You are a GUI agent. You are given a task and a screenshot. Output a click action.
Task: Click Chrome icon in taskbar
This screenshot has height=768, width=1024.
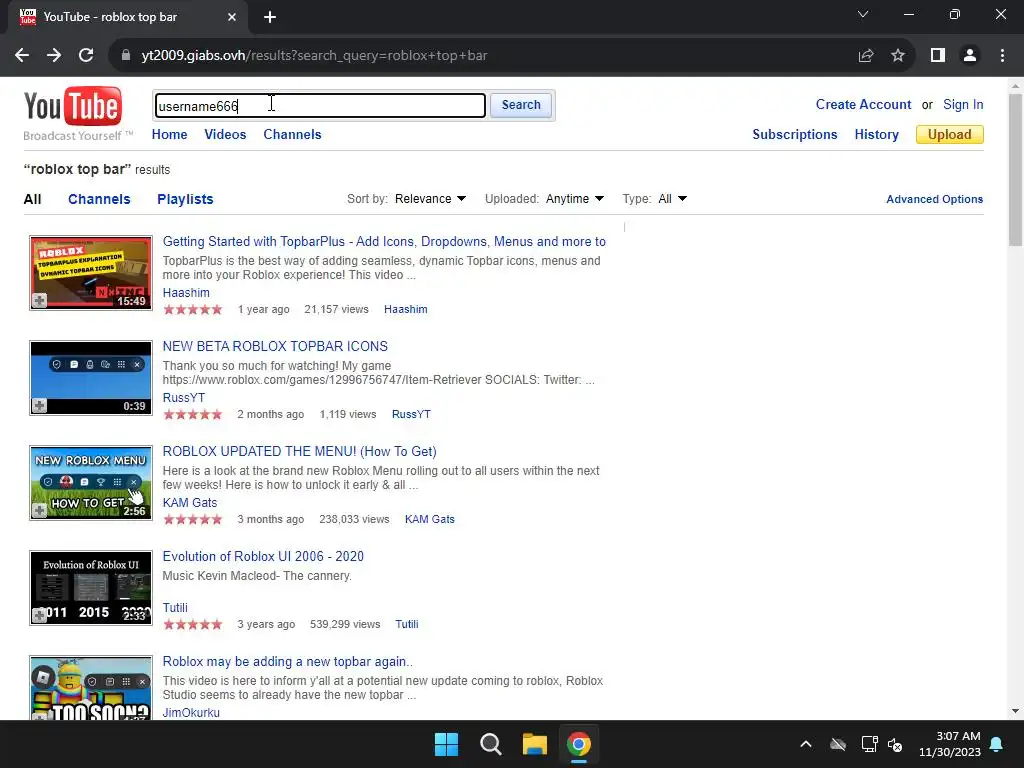tap(579, 744)
